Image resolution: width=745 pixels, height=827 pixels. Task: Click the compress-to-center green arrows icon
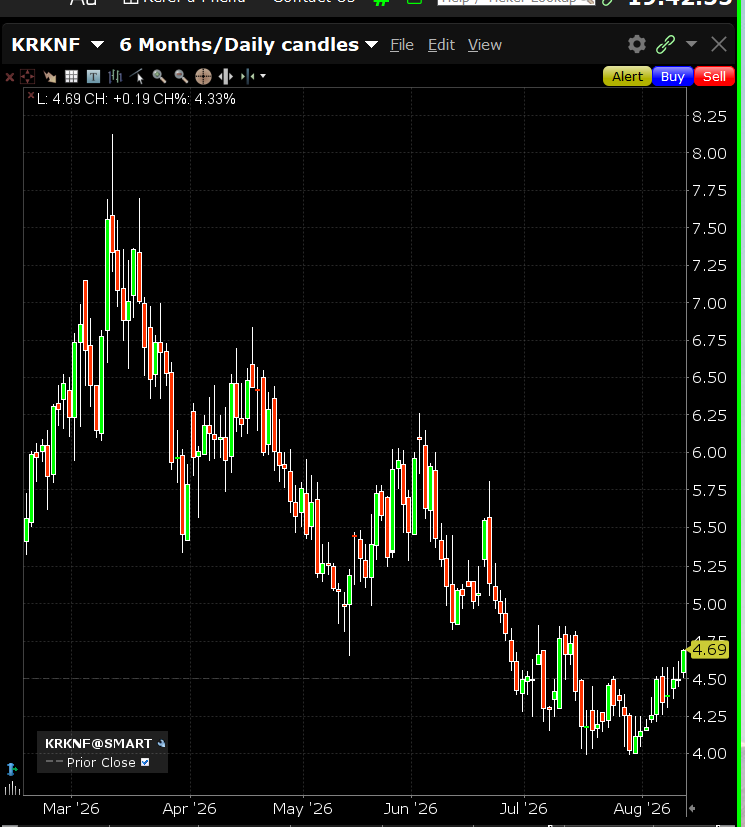pos(247,77)
